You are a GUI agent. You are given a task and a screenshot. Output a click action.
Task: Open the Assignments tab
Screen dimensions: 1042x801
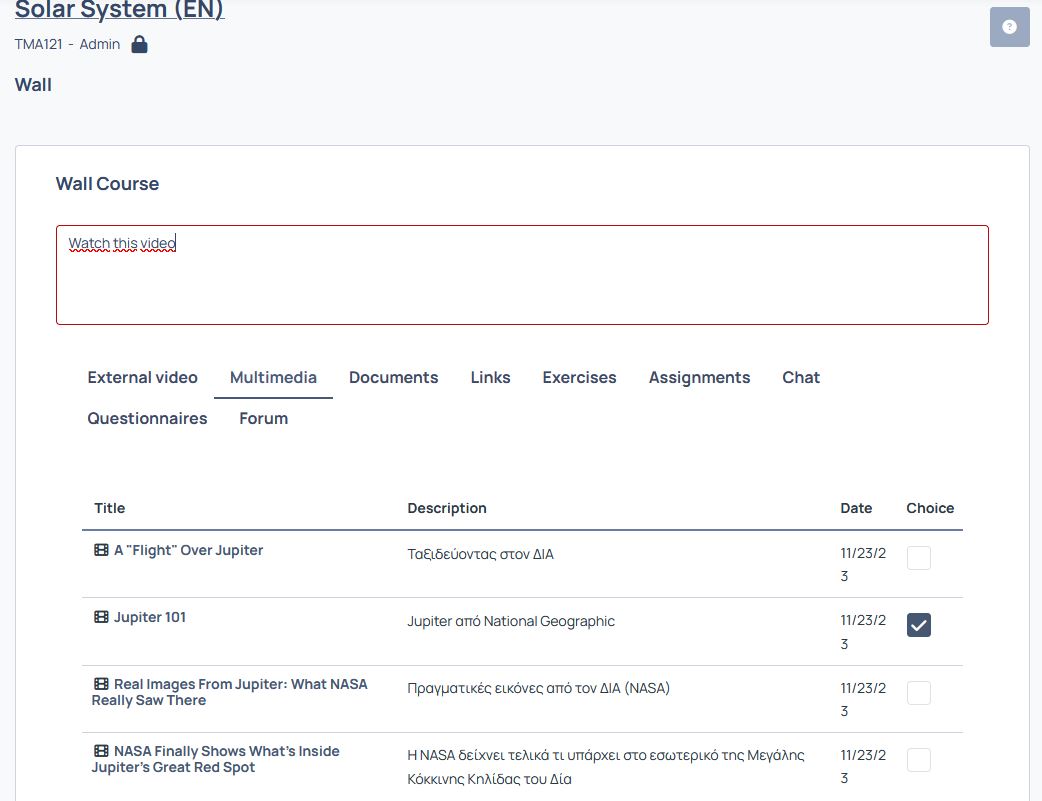(699, 378)
